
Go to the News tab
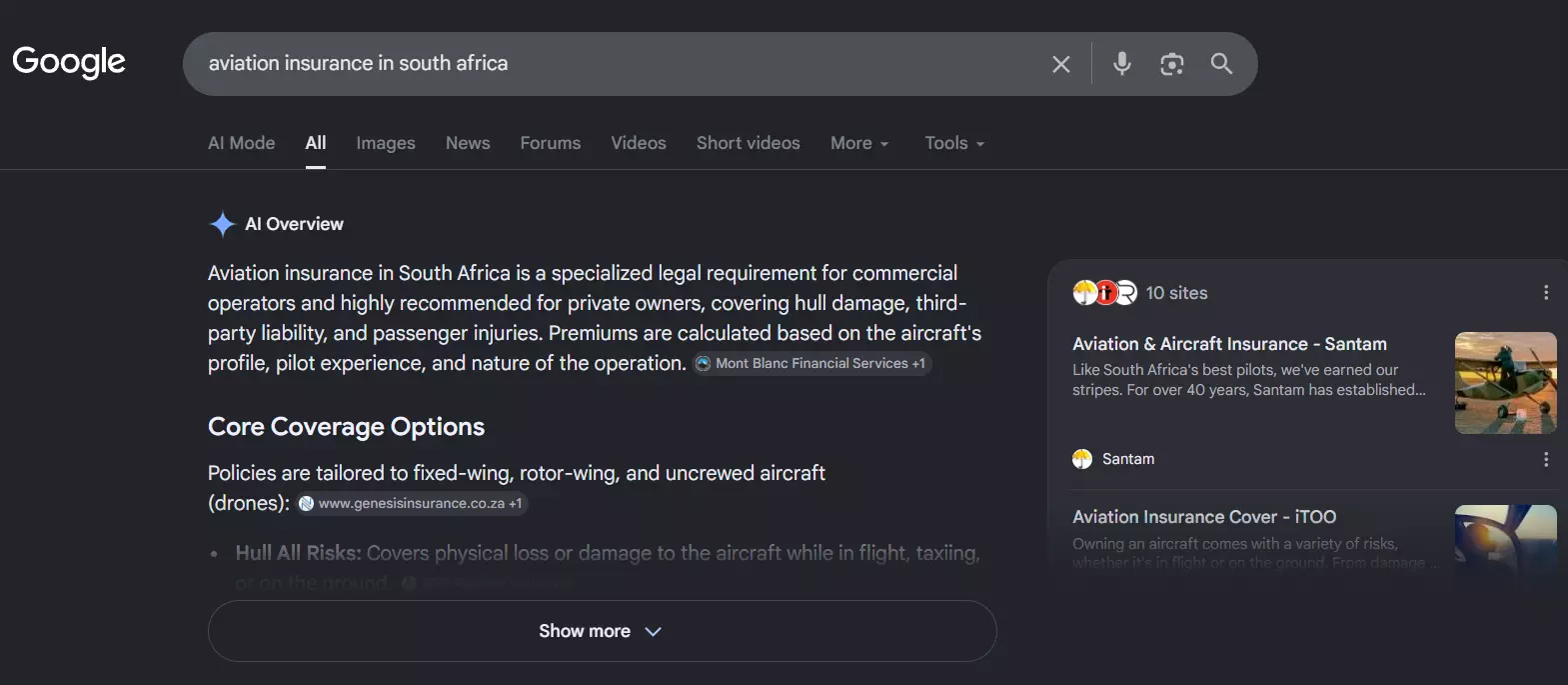coord(468,143)
